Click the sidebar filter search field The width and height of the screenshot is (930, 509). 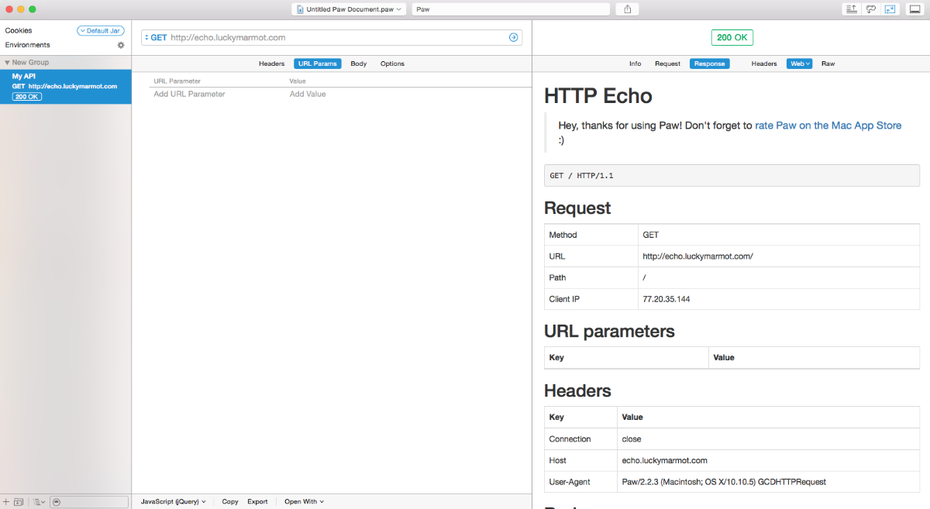click(x=89, y=502)
